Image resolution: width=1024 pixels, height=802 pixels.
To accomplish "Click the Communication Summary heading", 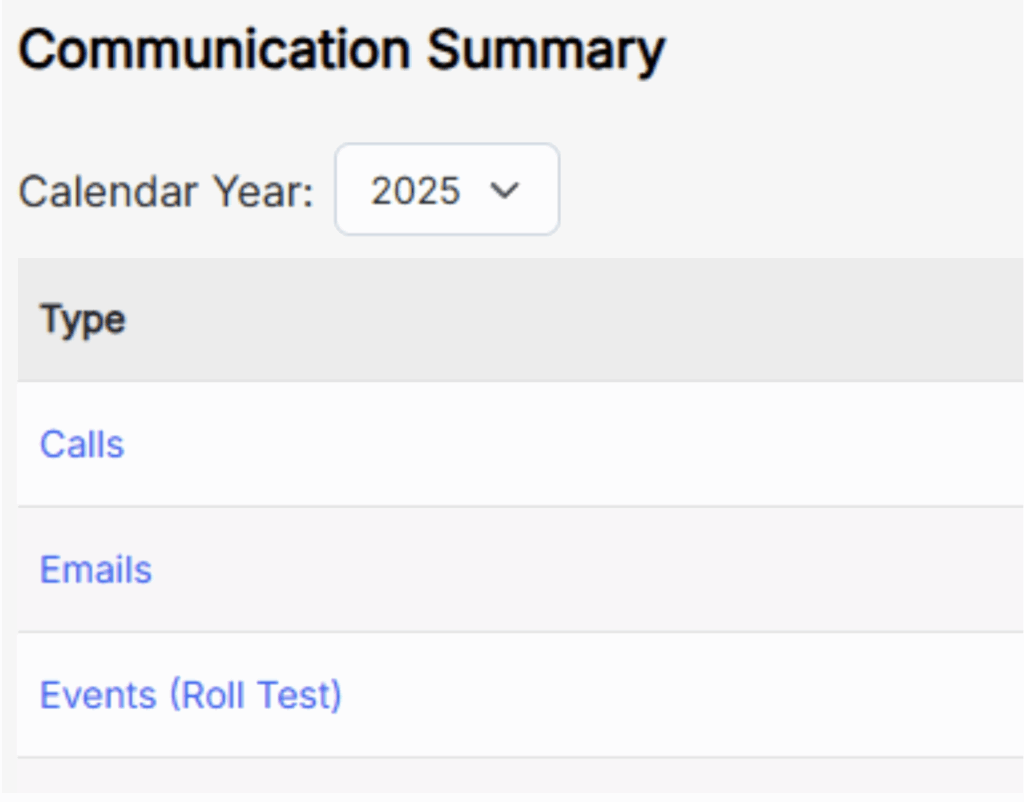I will click(341, 50).
